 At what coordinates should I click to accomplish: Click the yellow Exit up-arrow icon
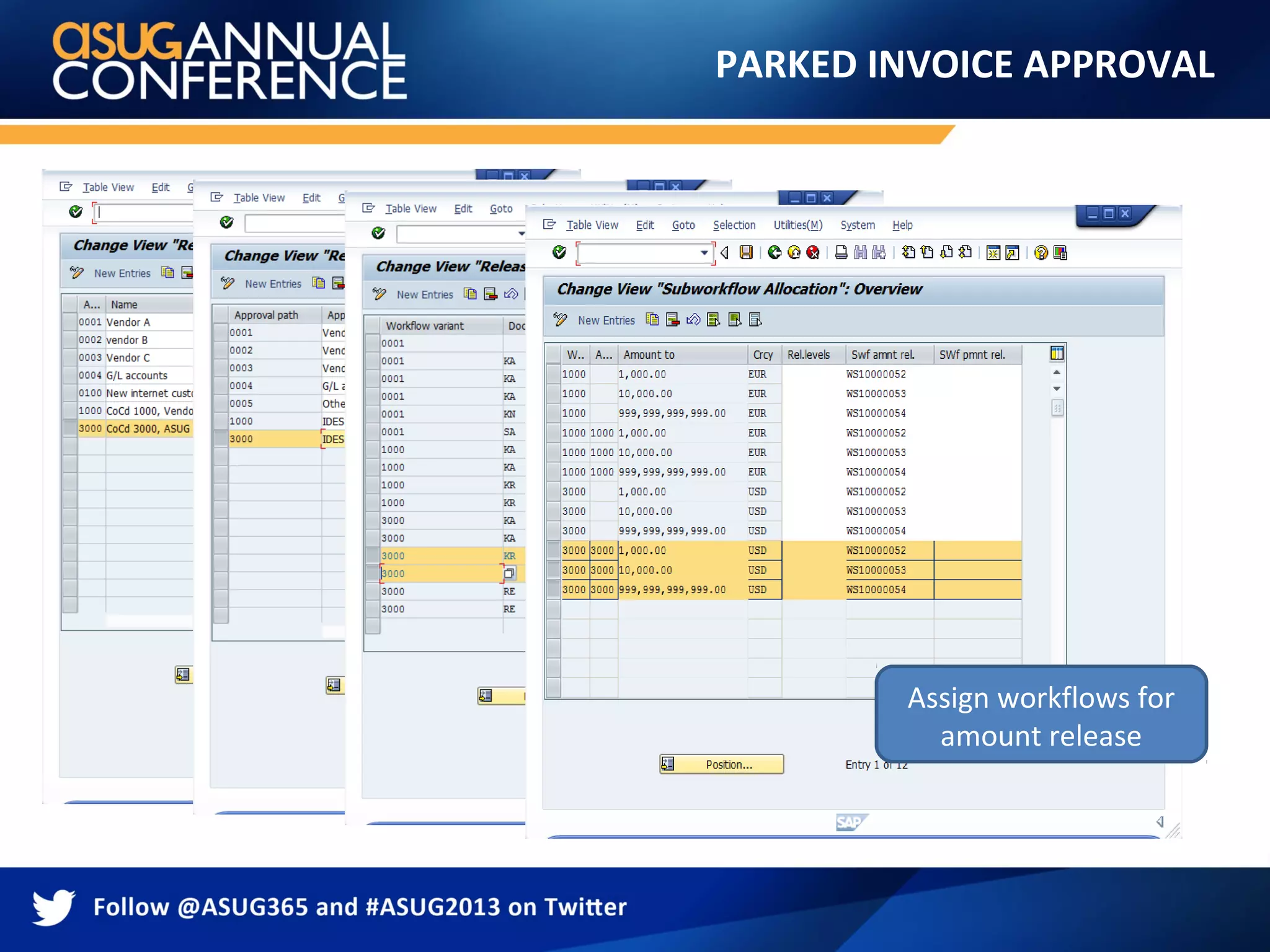pos(794,252)
